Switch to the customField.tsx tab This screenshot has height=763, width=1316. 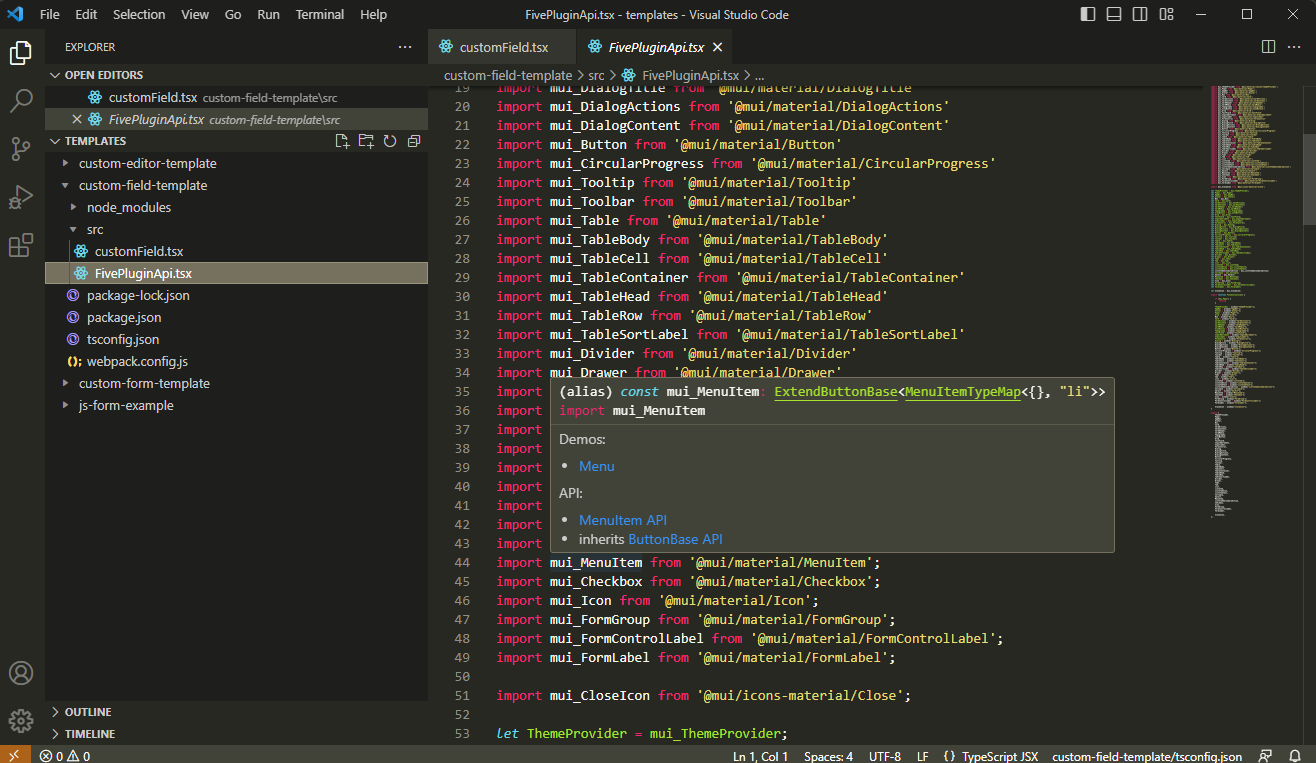pyautogui.click(x=502, y=47)
